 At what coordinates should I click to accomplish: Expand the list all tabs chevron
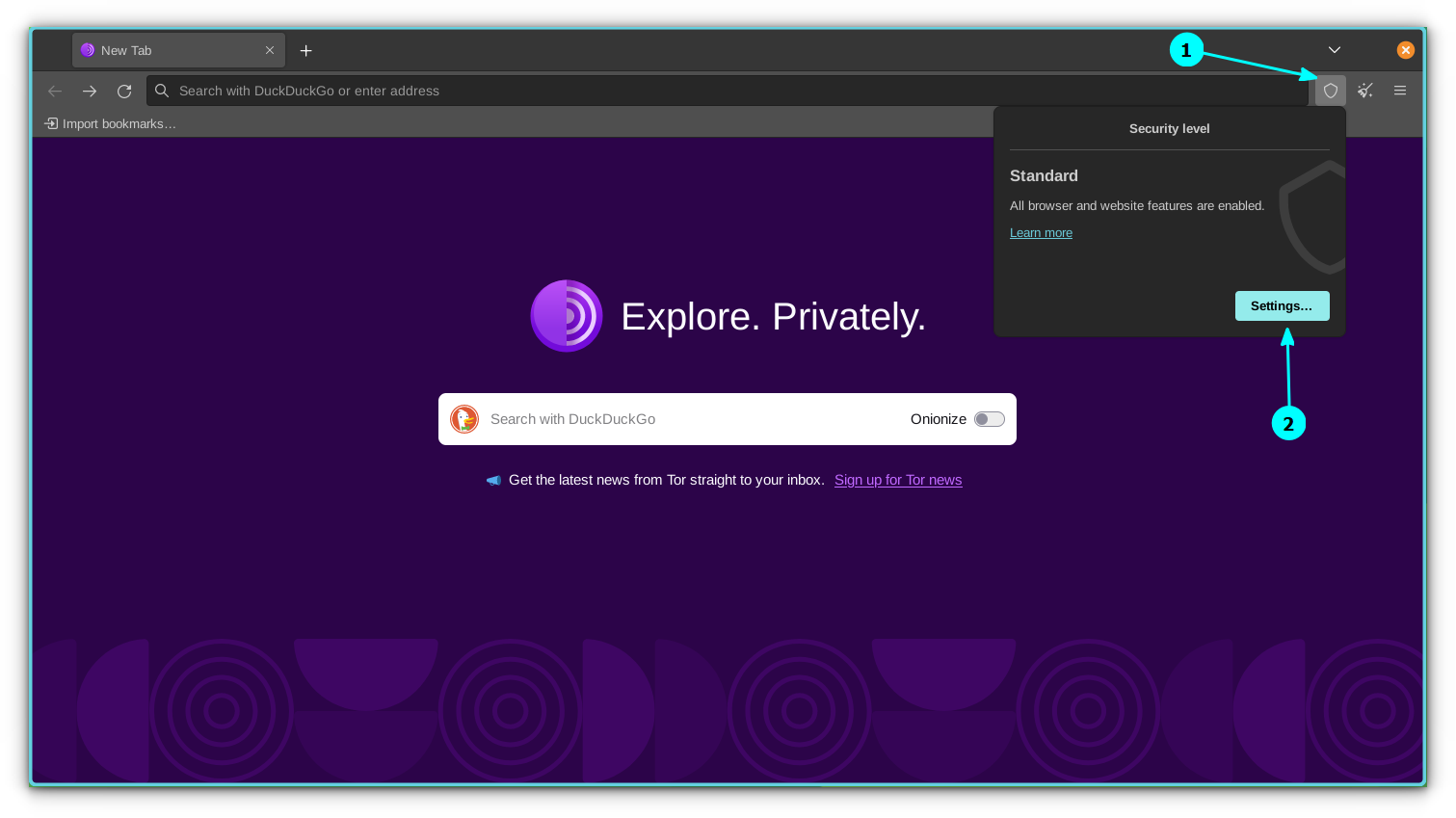click(1335, 50)
